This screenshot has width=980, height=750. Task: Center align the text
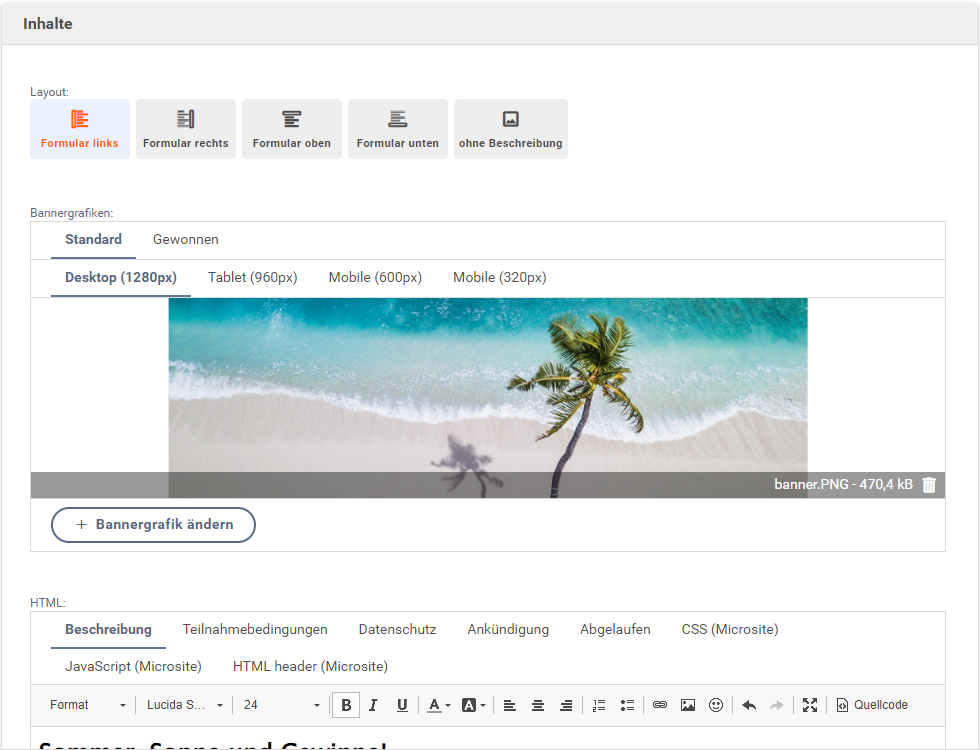point(538,705)
